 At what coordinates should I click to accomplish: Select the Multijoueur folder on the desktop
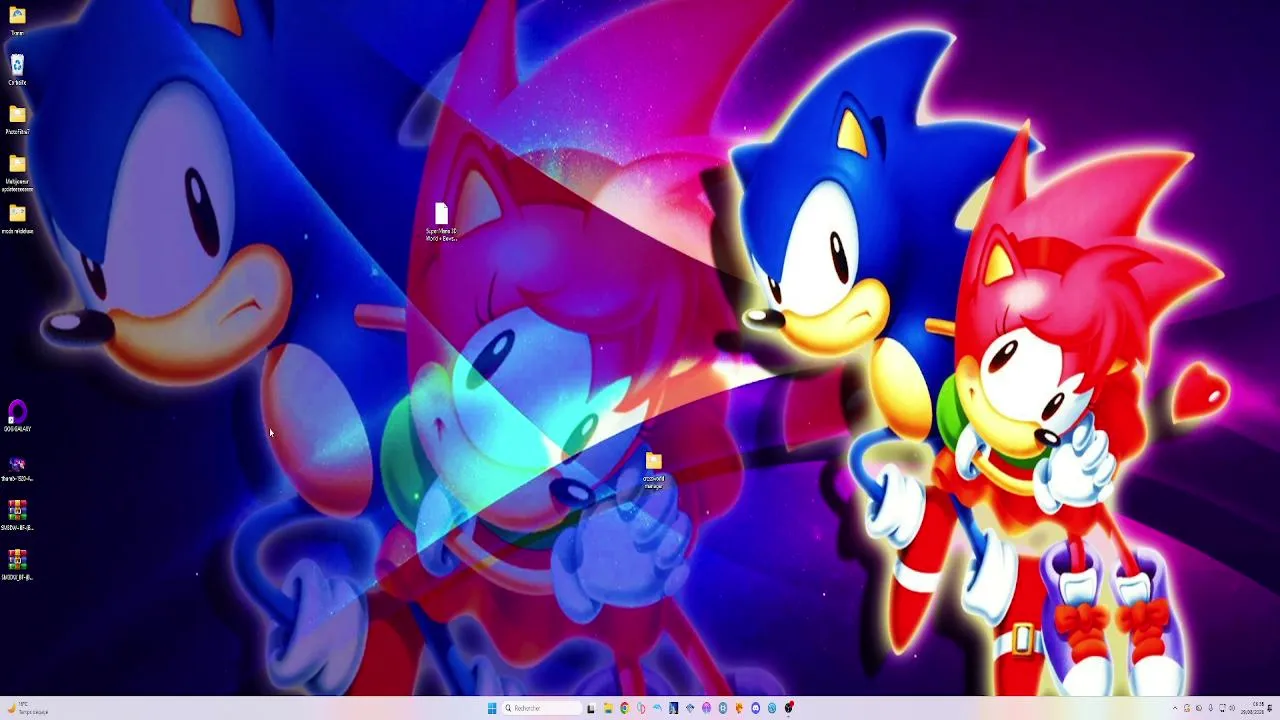tap(17, 172)
